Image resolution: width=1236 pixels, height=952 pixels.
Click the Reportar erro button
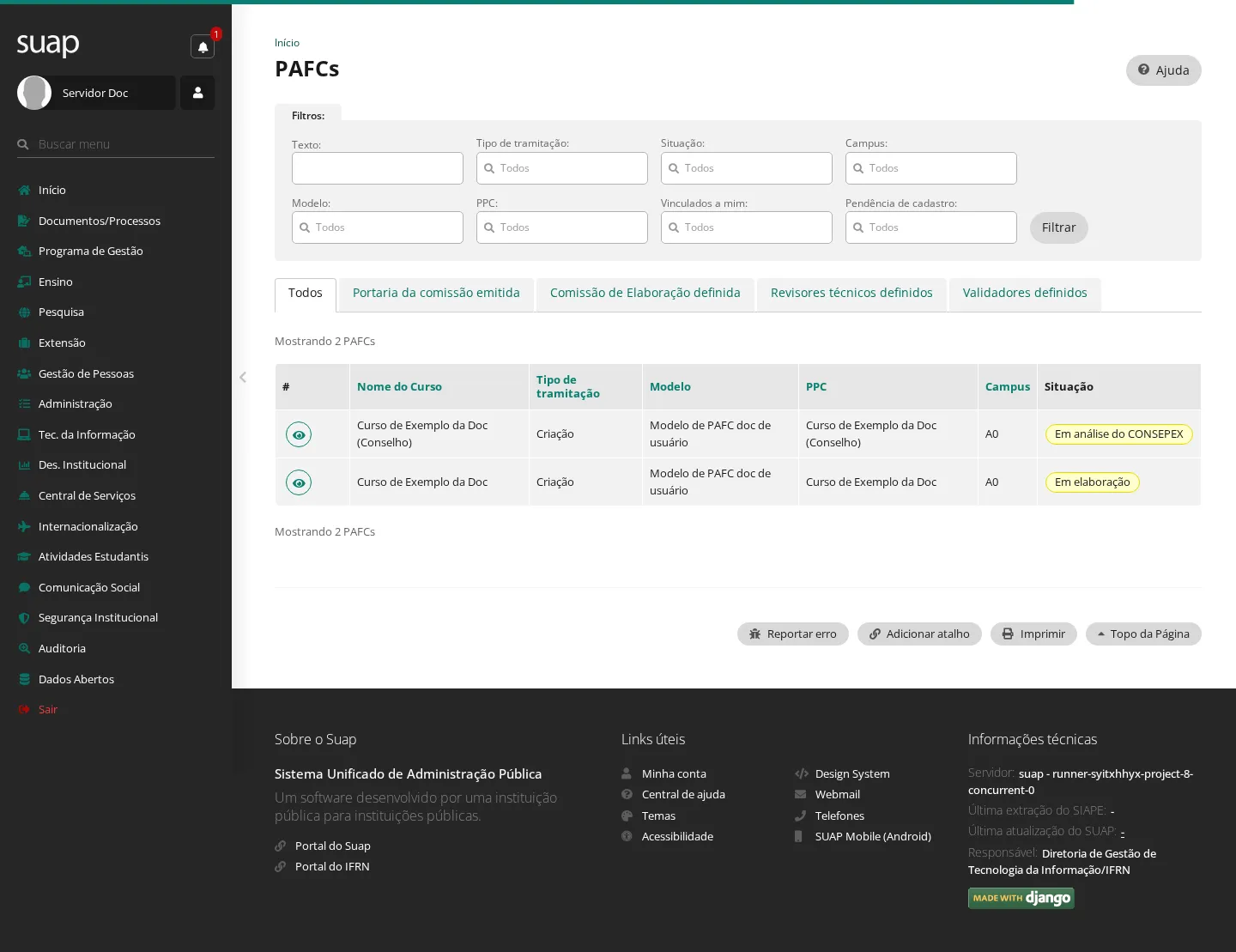[793, 634]
